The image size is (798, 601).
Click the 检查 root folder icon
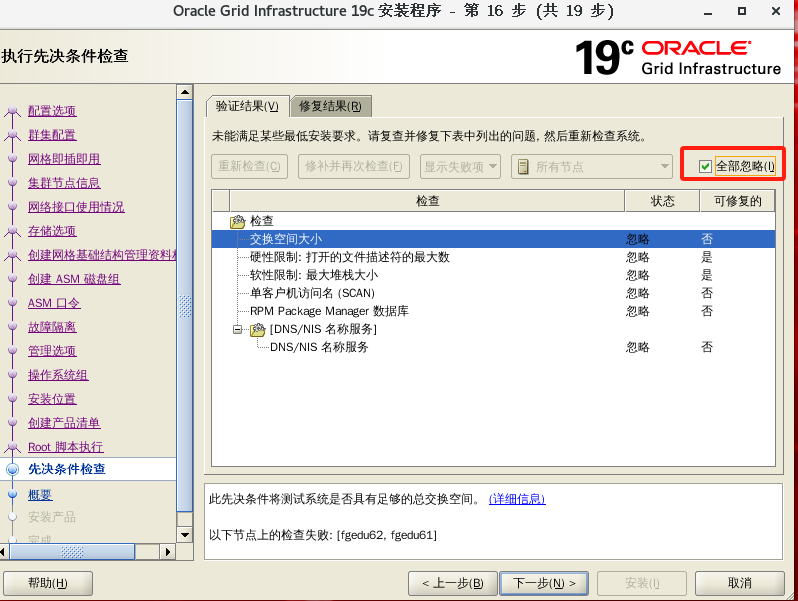click(x=238, y=221)
